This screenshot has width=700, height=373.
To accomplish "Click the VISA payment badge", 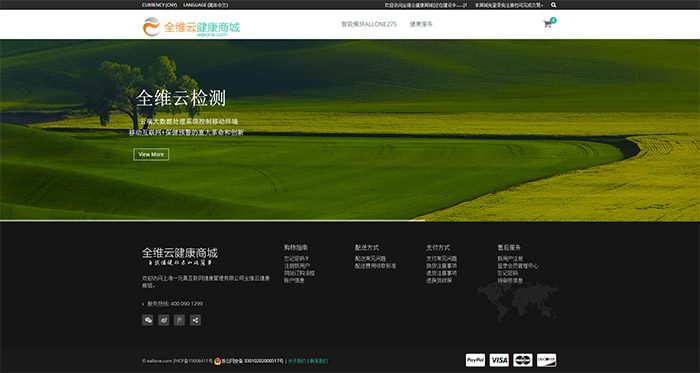I will coord(499,360).
